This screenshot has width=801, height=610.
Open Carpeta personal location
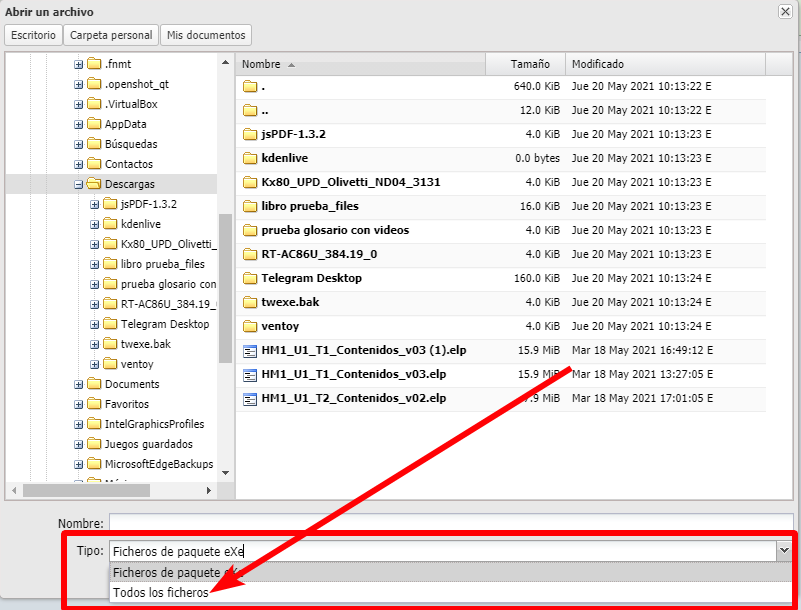coord(111,35)
